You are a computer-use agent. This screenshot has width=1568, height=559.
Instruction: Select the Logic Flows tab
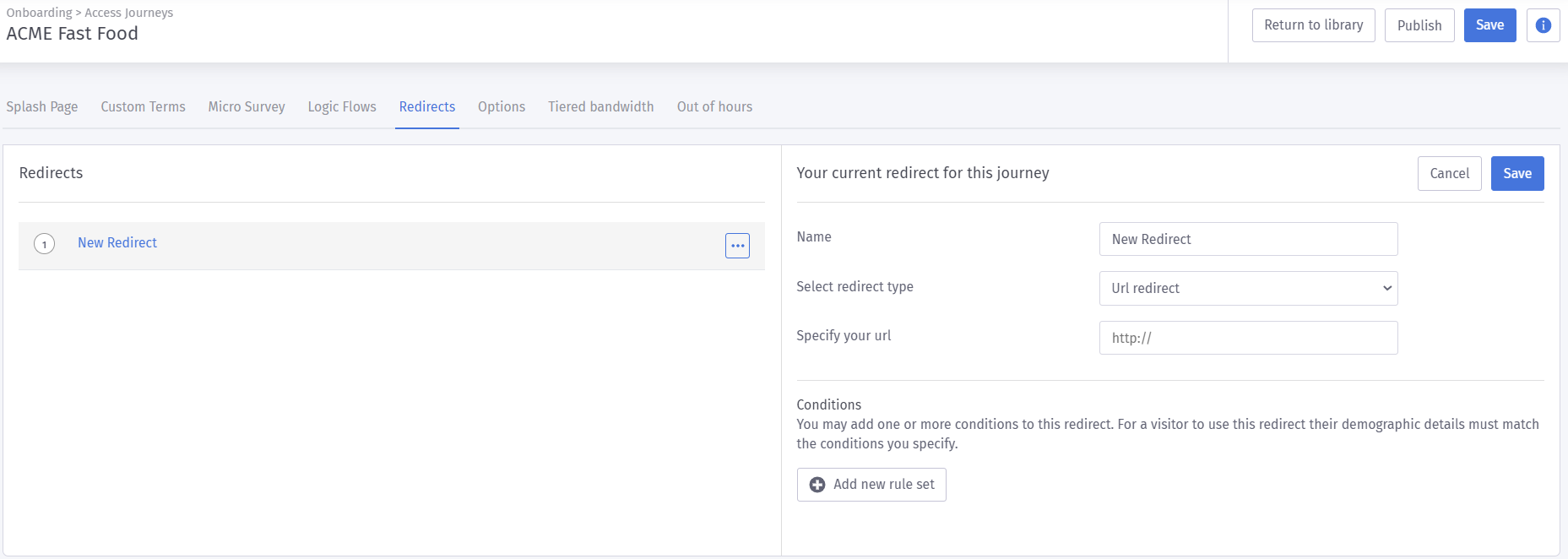point(342,106)
